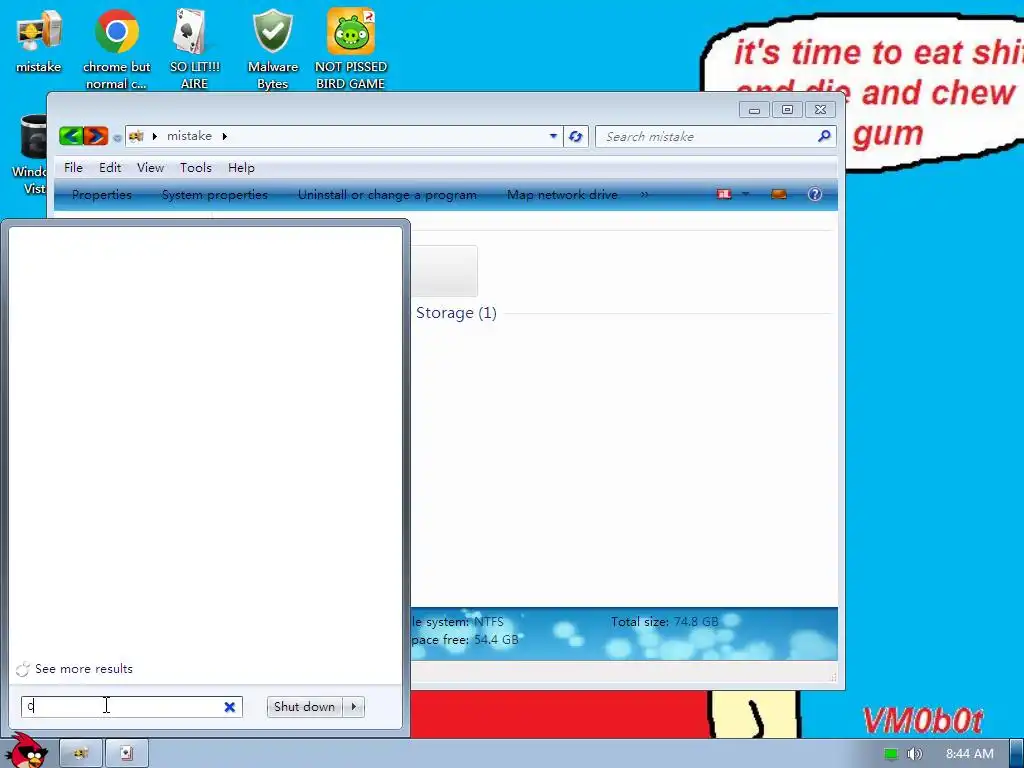This screenshot has height=768, width=1024.
Task: Click 'See more results' in Start menu
Action: tap(84, 669)
